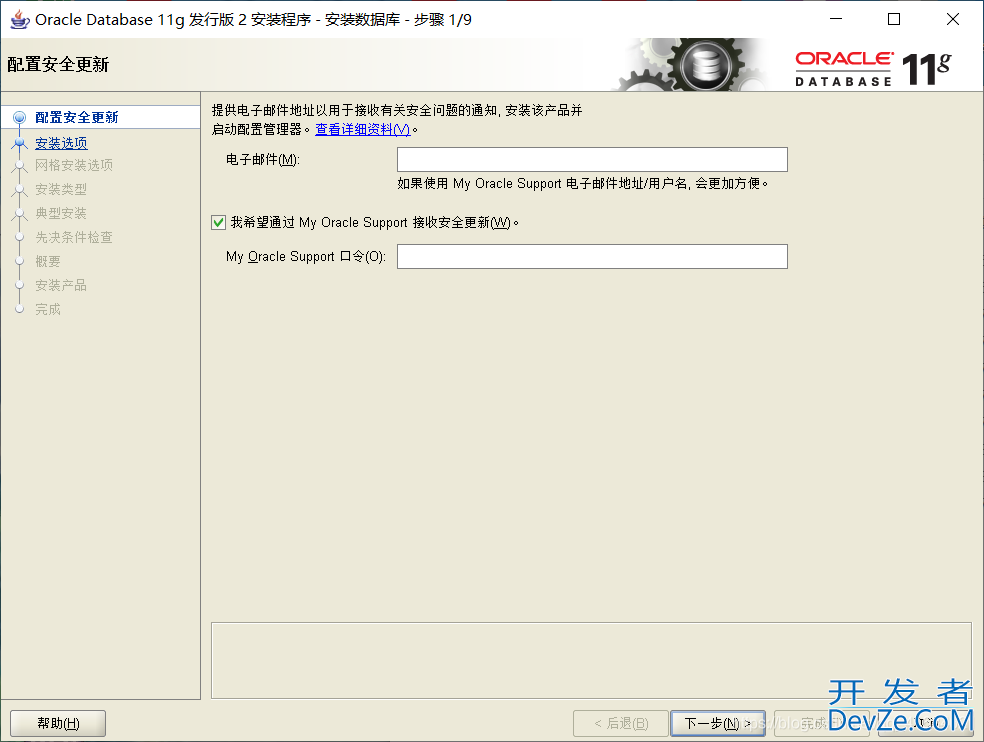Screen dimensions: 984x742
Task: Click the My Oracle Support 口令(O): label
Action: coord(306,257)
